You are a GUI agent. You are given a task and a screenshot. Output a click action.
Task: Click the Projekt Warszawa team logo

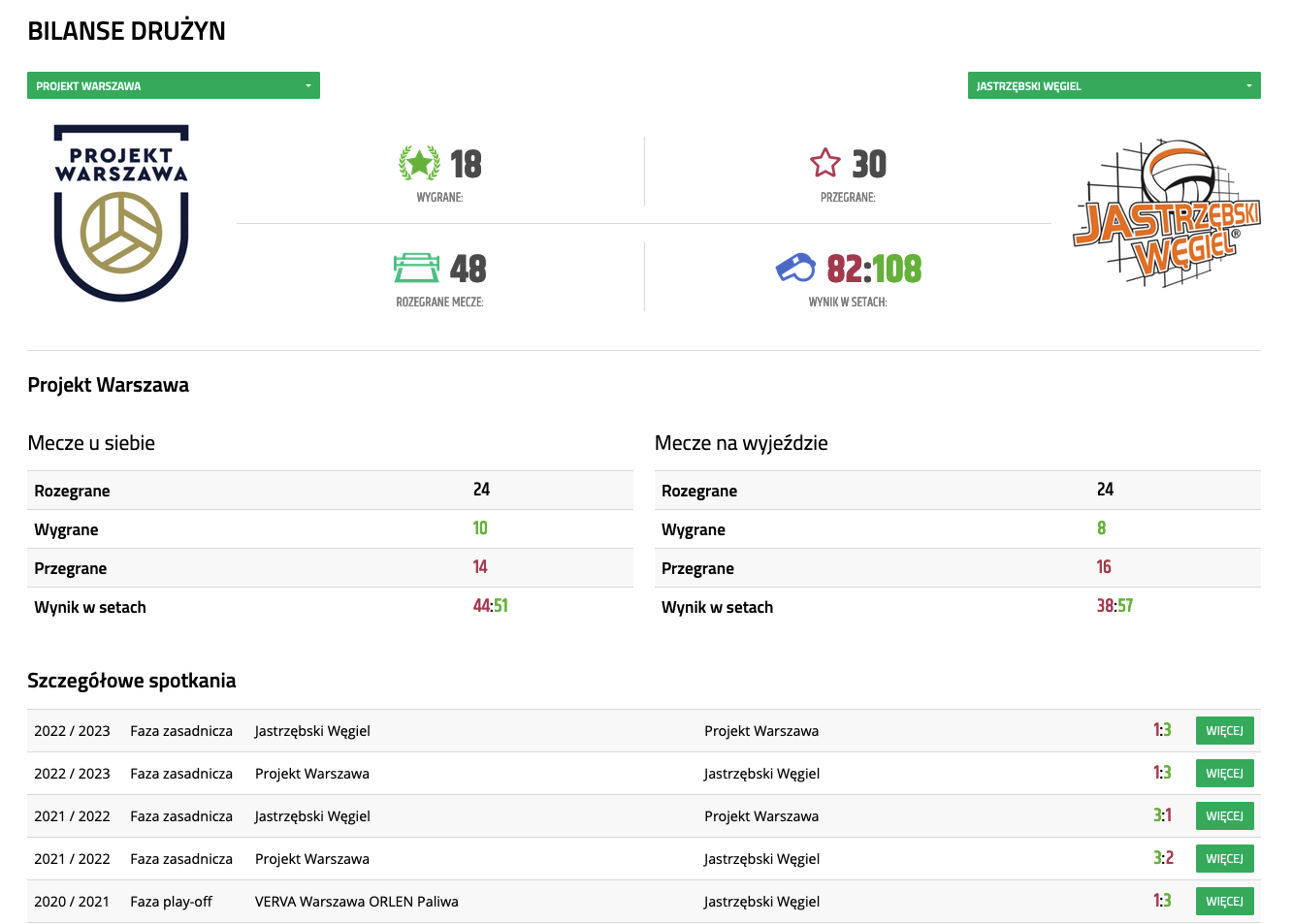click(x=121, y=213)
